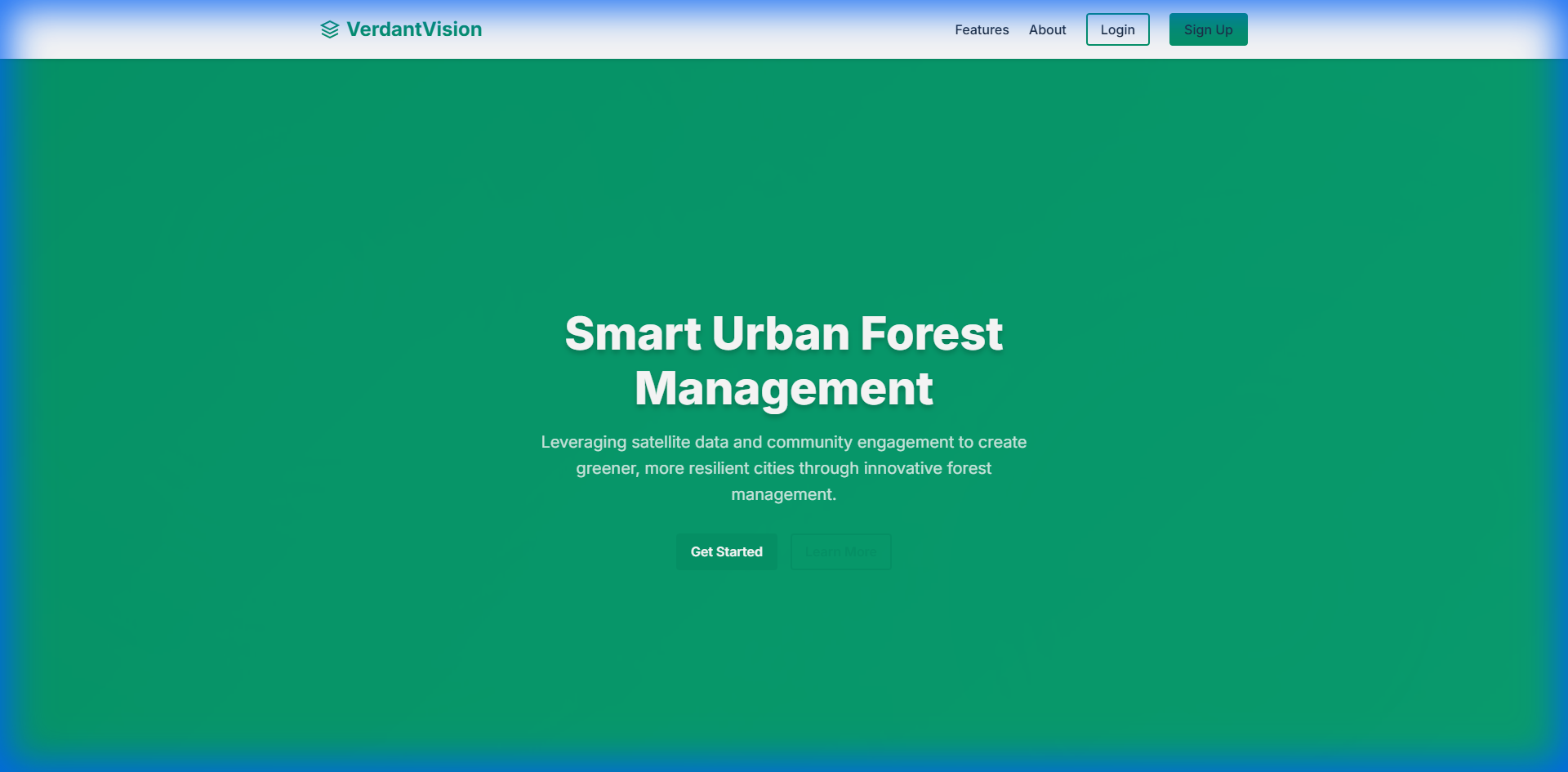Click the word "Urban" in the headline
The height and width of the screenshot is (772, 1568).
point(780,333)
